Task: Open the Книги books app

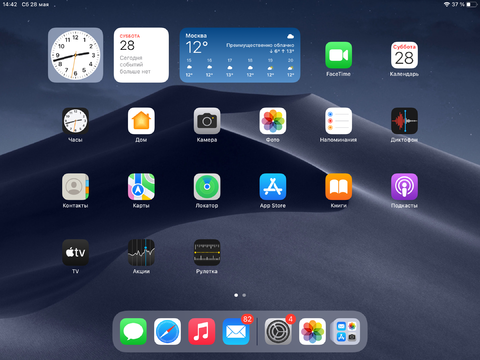Action: click(338, 187)
